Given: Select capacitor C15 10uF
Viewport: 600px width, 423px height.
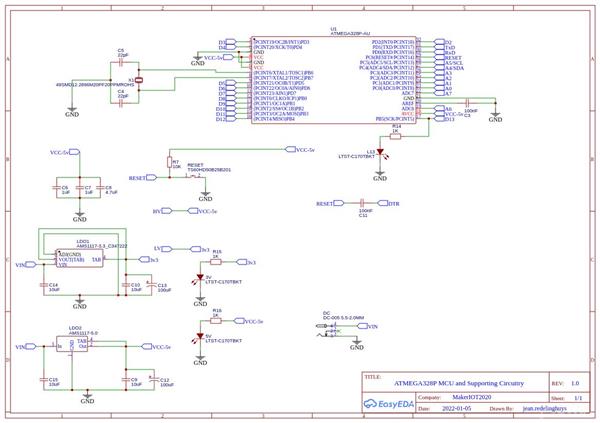Looking at the screenshot, I should tap(44, 380).
